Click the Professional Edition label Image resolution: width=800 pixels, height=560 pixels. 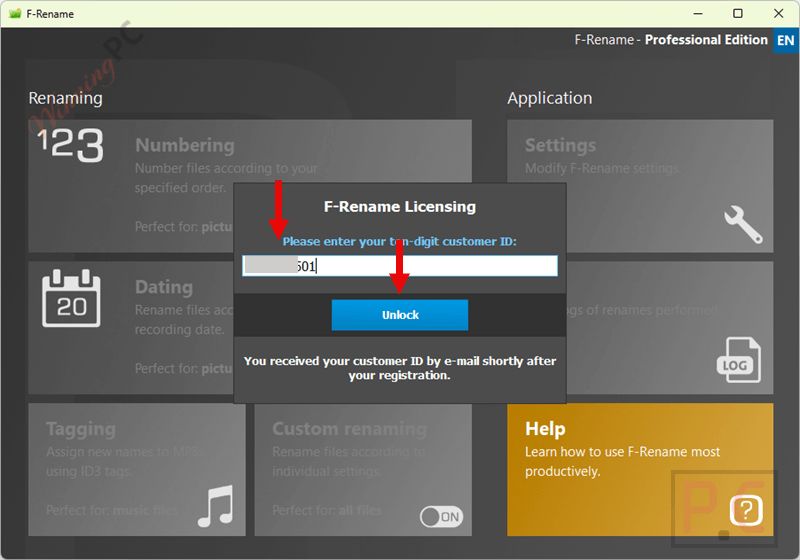pos(706,40)
